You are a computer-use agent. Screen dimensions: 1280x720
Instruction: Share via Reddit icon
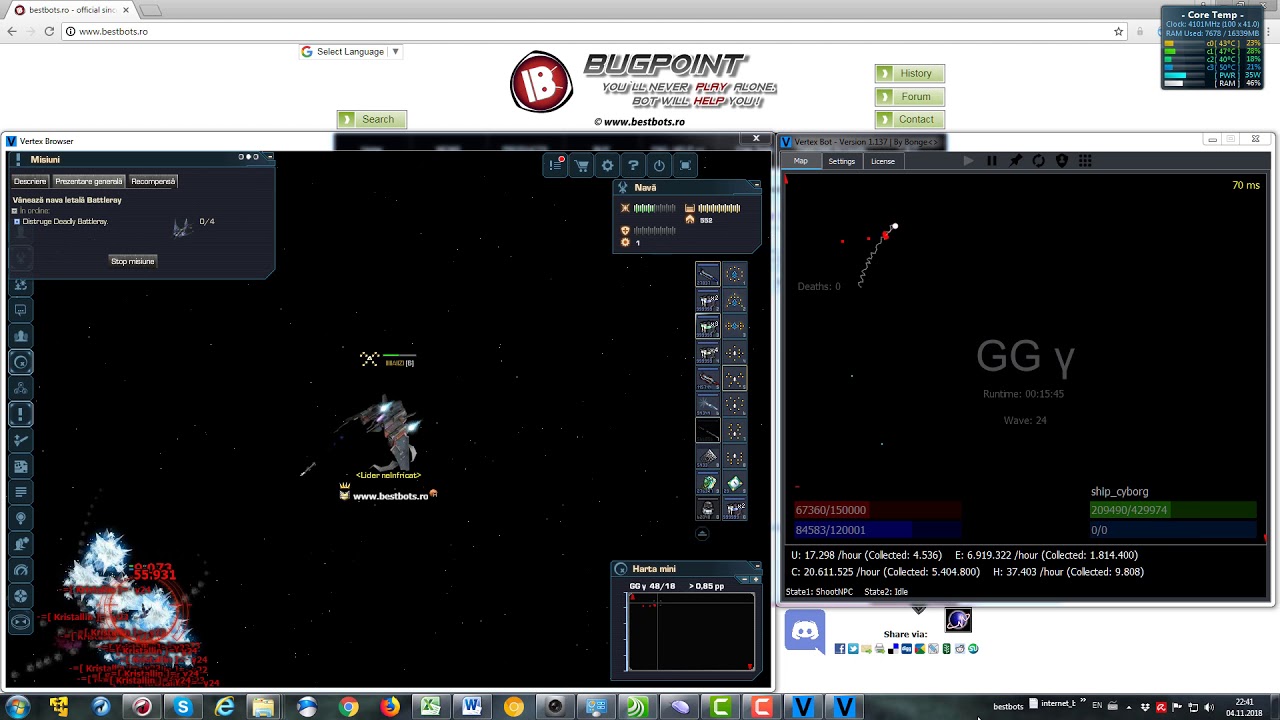960,649
